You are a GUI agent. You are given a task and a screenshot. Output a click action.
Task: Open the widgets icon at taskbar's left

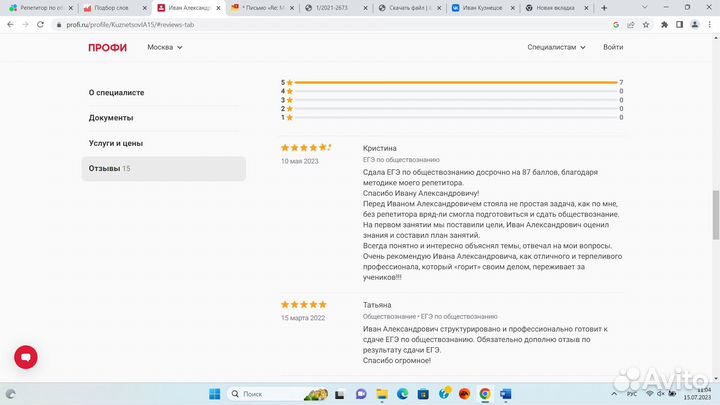click(10, 394)
